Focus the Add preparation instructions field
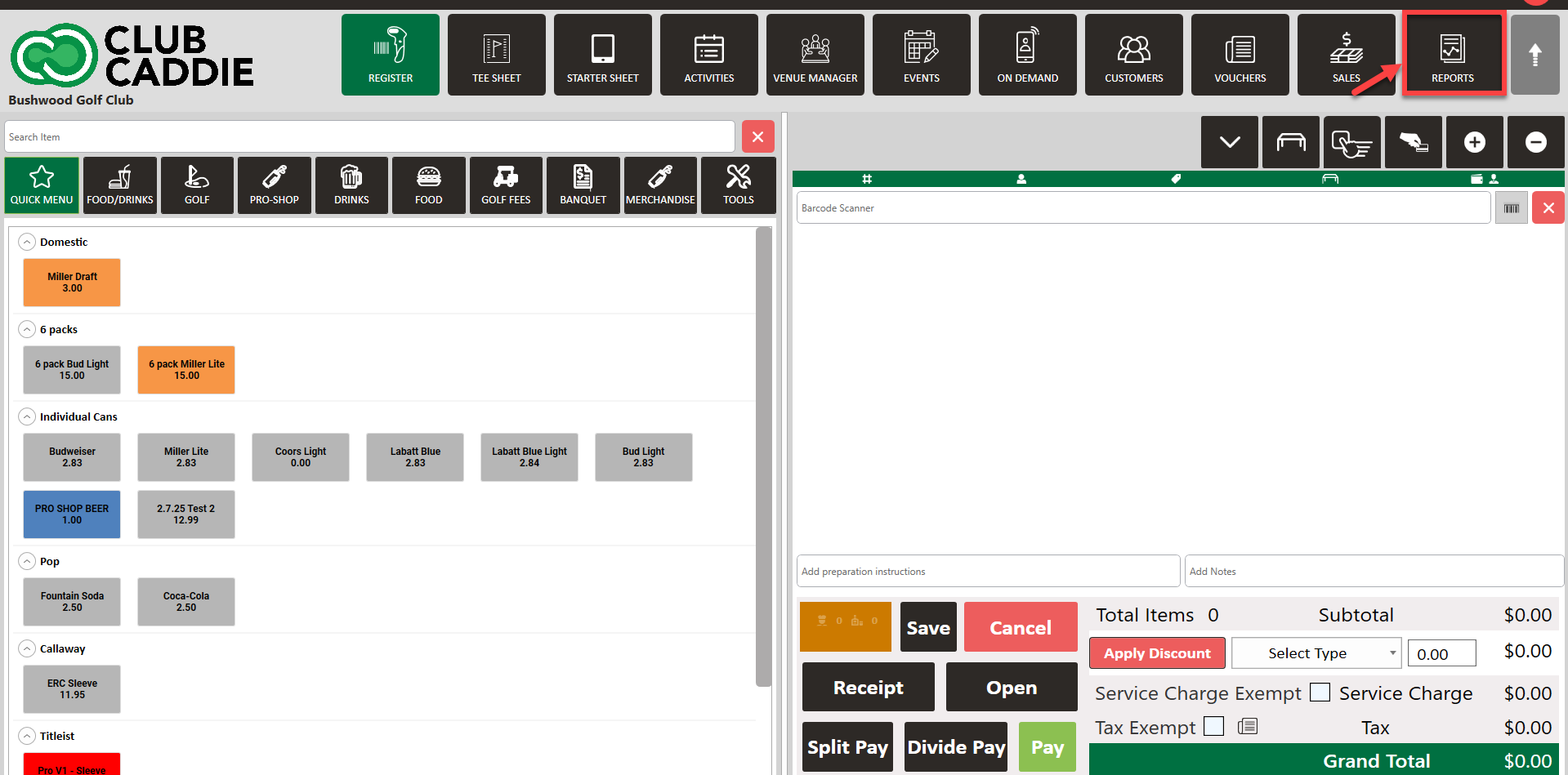Screen dimensions: 1568x775 point(989,571)
